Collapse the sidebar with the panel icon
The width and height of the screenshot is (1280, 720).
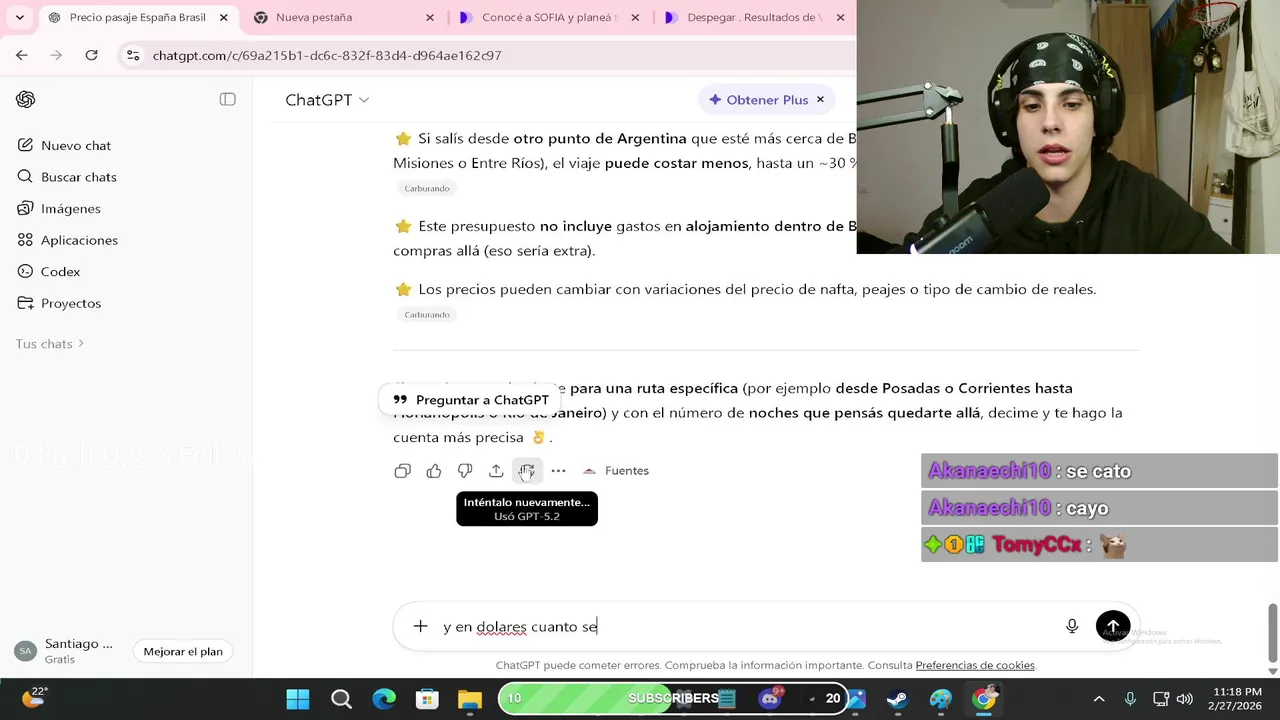[x=227, y=99]
